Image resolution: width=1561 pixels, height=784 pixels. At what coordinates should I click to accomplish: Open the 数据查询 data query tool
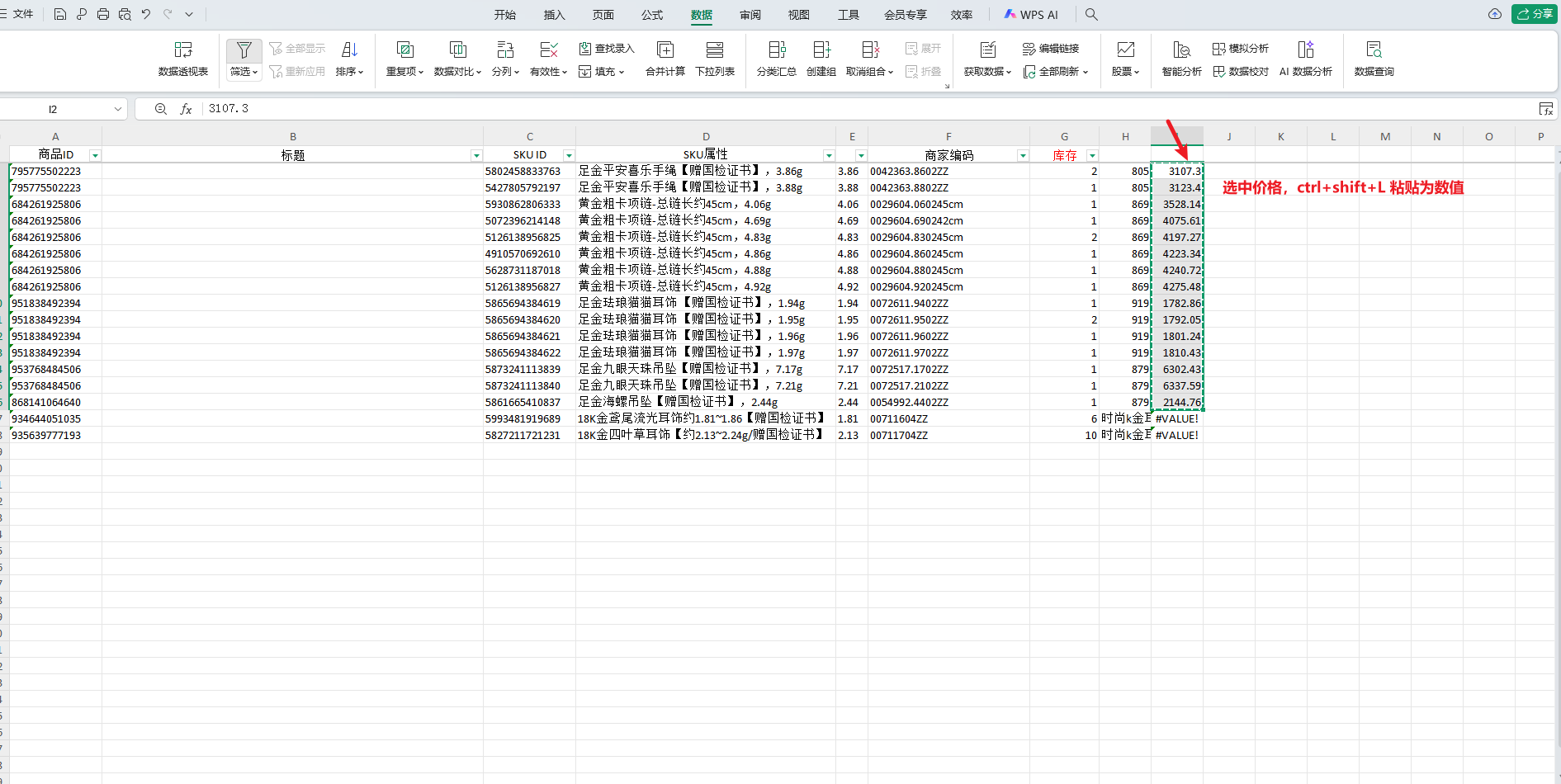(1374, 59)
